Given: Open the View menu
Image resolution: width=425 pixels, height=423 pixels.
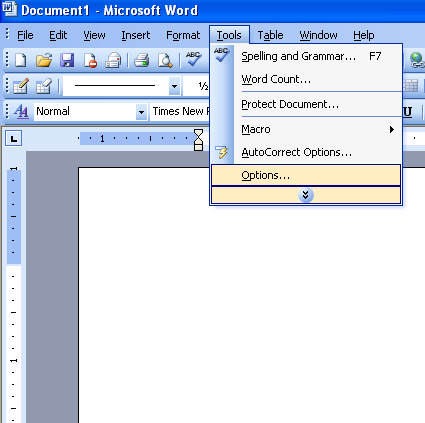Looking at the screenshot, I should pos(94,35).
